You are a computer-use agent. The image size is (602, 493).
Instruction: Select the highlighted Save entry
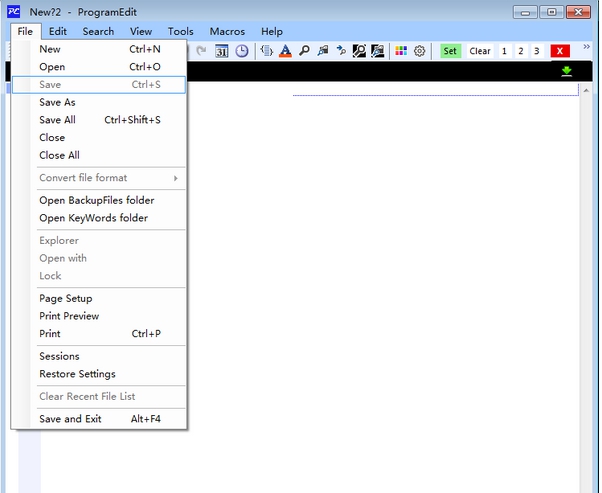coord(99,84)
